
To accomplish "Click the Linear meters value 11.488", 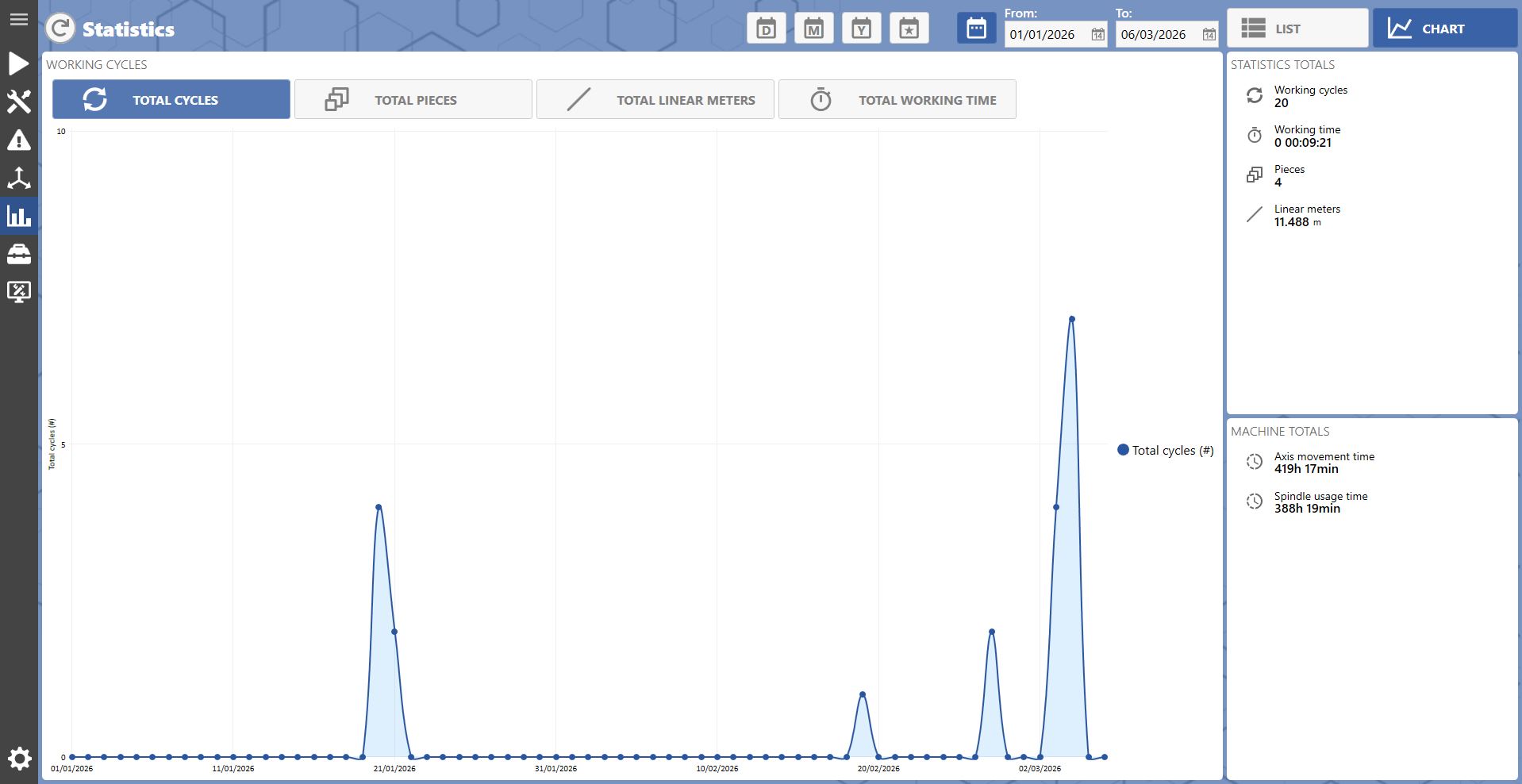I will click(1292, 222).
